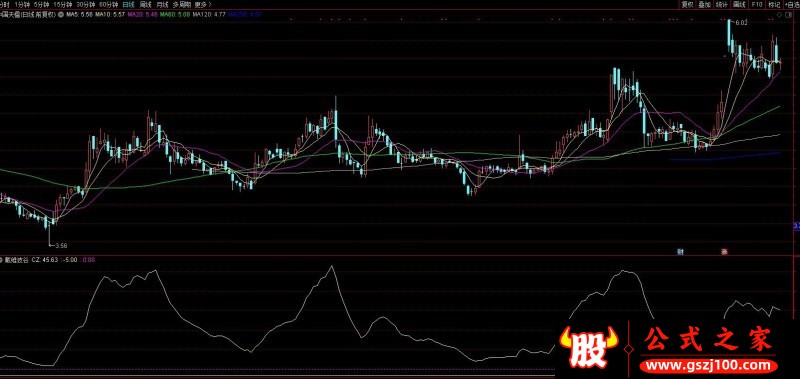Viewport: 800px width, 379px height.
Task: Click the blue marker icon above the indicator panel
Action: (x=680, y=251)
